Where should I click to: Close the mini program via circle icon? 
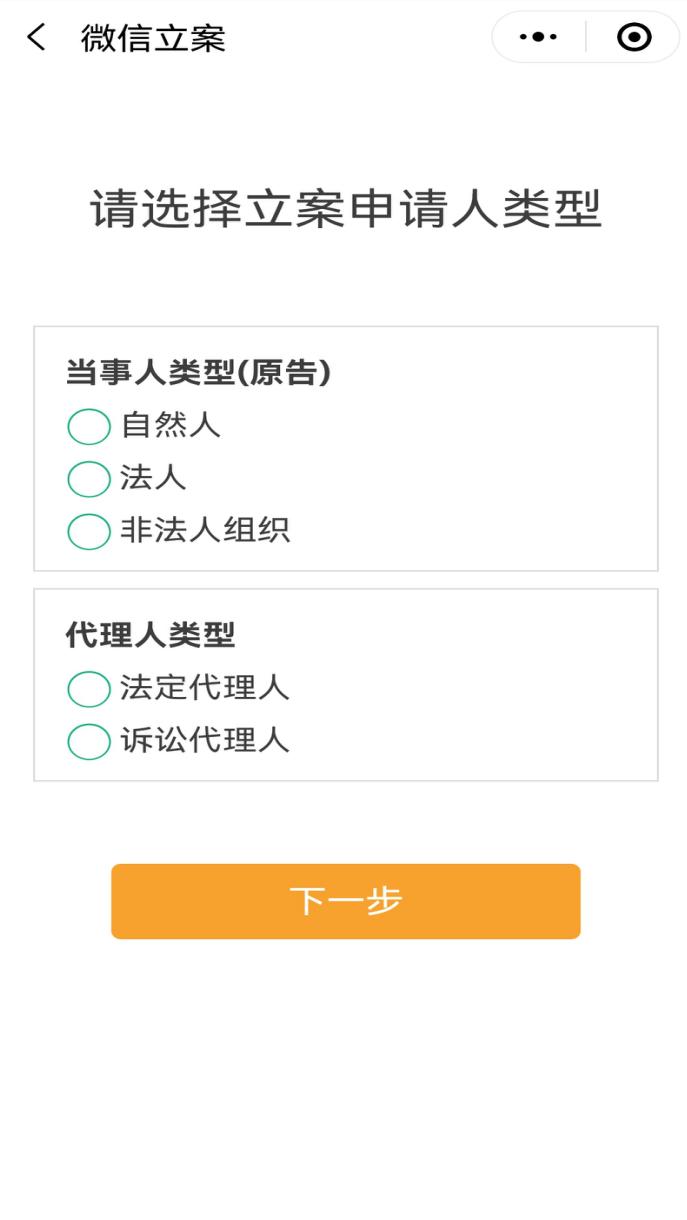(x=634, y=38)
